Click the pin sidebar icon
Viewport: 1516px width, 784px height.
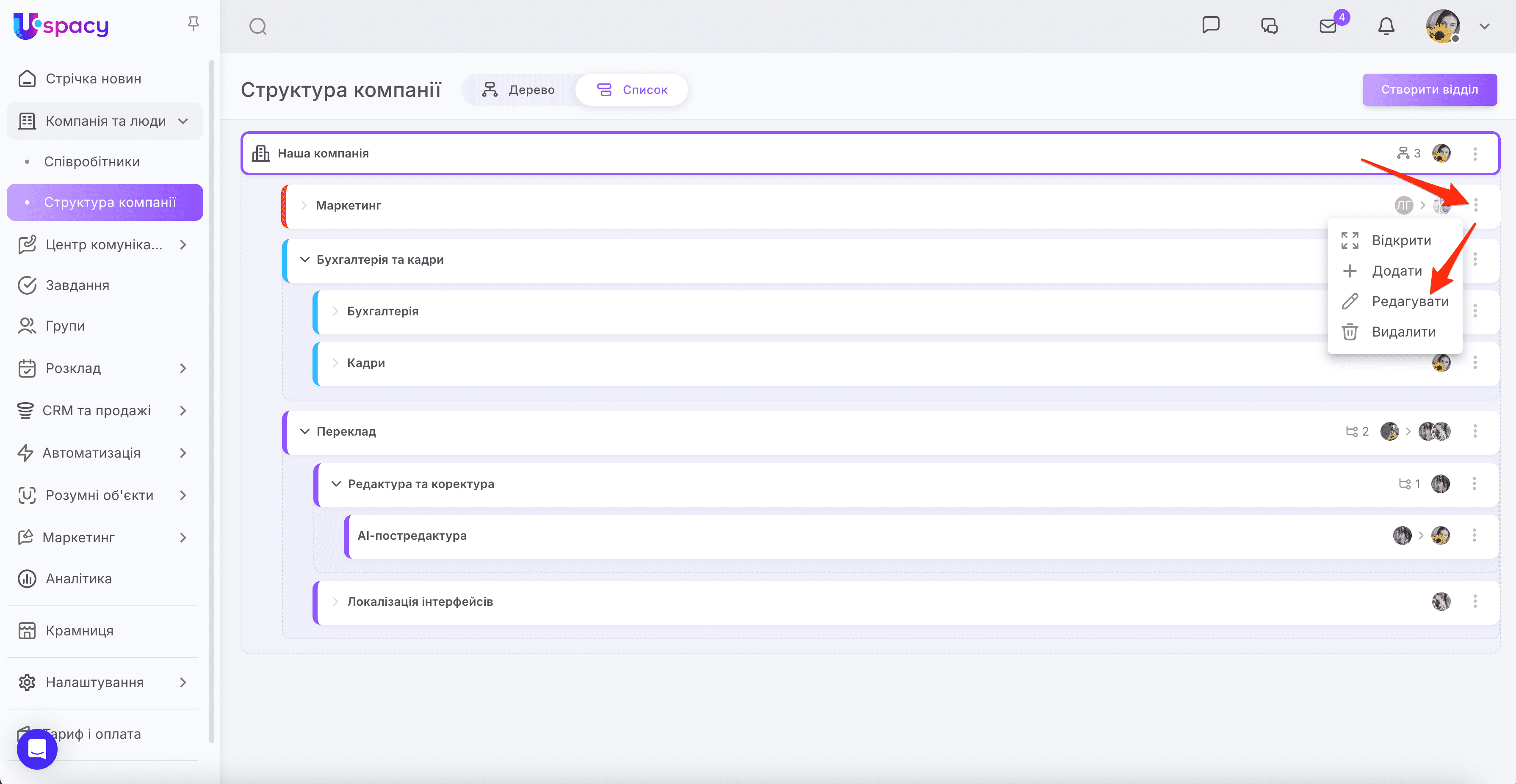point(193,24)
